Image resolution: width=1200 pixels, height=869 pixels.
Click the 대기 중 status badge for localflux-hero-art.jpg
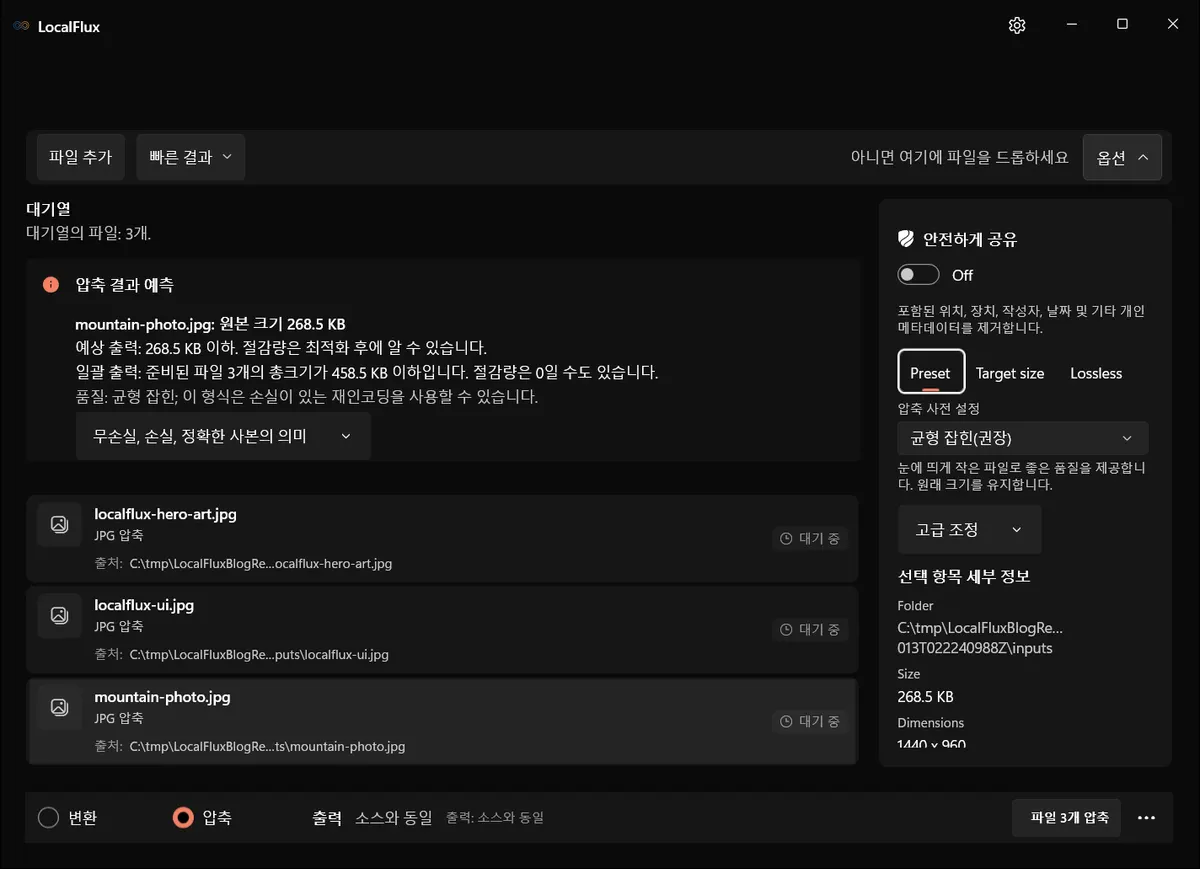[x=811, y=538]
